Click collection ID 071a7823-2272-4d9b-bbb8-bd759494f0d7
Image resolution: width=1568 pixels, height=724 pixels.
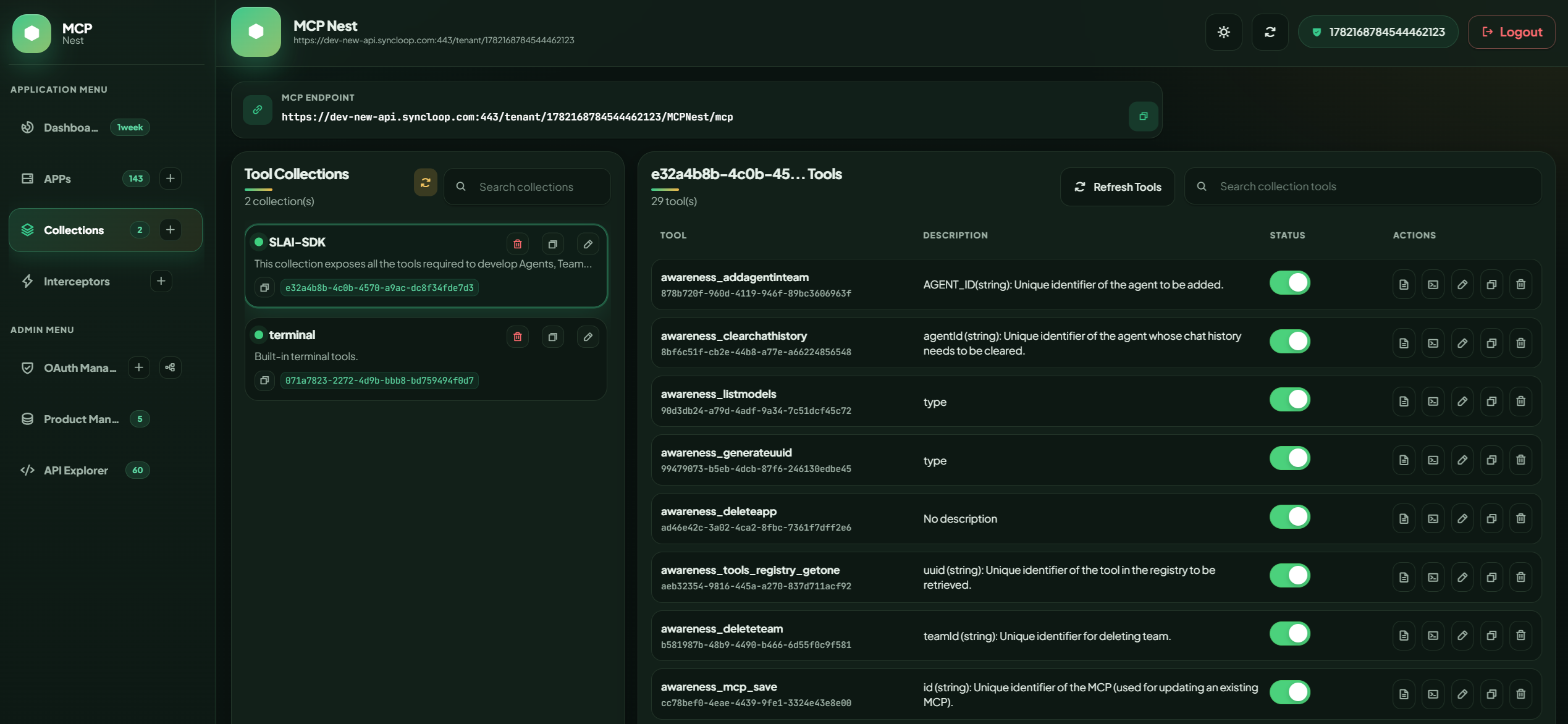379,381
